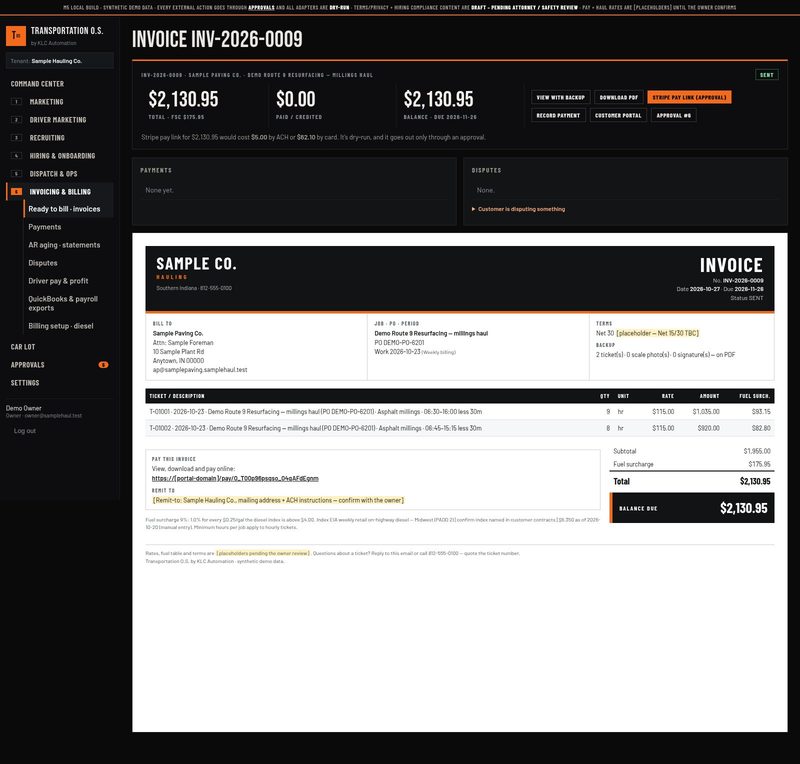Image resolution: width=800 pixels, height=764 pixels.
Task: Click the green SENT status badge
Action: pyautogui.click(x=766, y=75)
